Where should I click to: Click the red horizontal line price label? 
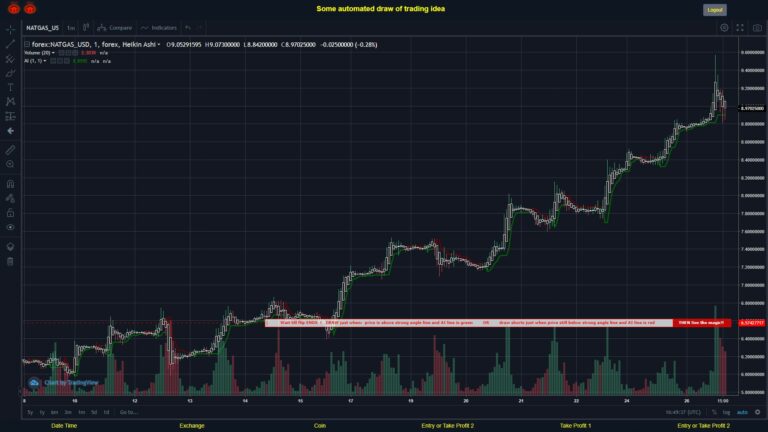752,323
